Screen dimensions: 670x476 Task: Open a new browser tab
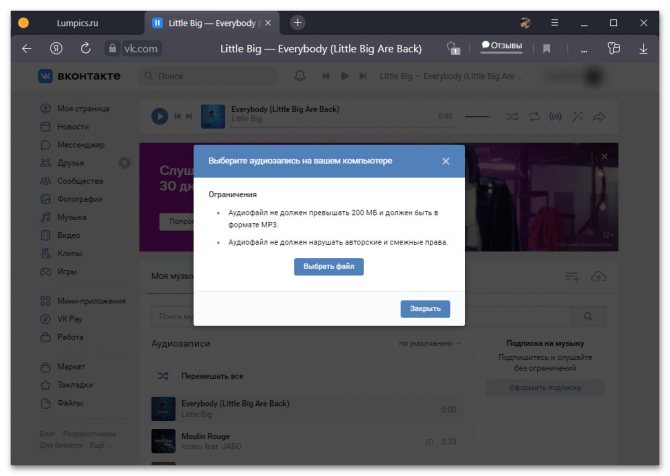point(298,23)
